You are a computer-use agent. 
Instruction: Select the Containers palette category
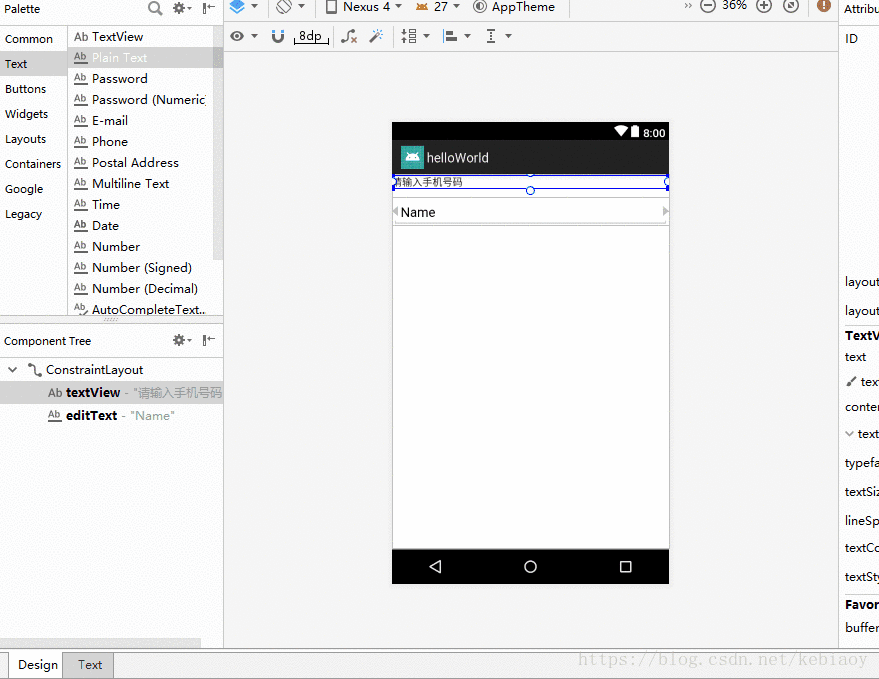[x=33, y=164]
